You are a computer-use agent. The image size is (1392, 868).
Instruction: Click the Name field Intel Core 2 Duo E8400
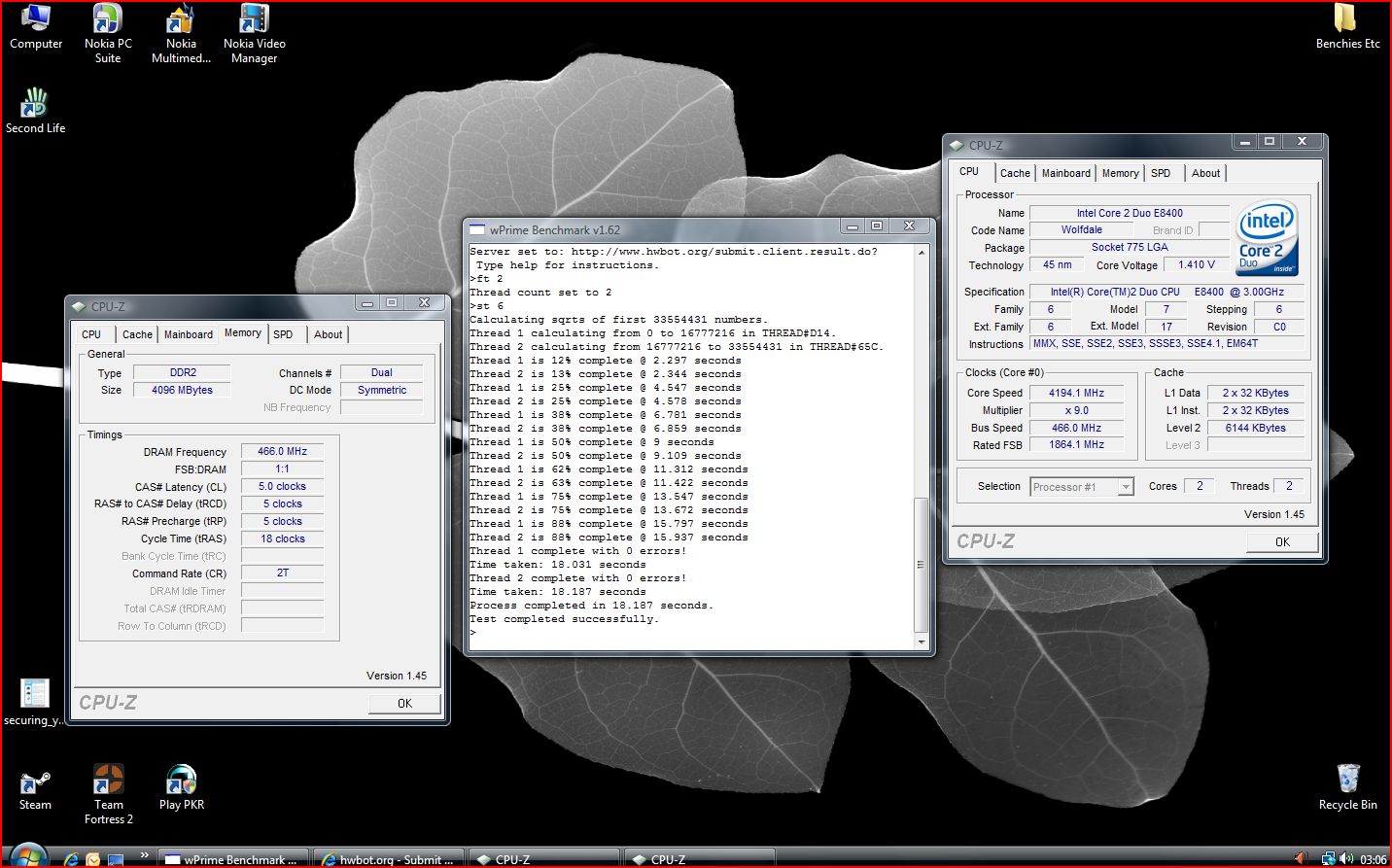(x=1130, y=213)
